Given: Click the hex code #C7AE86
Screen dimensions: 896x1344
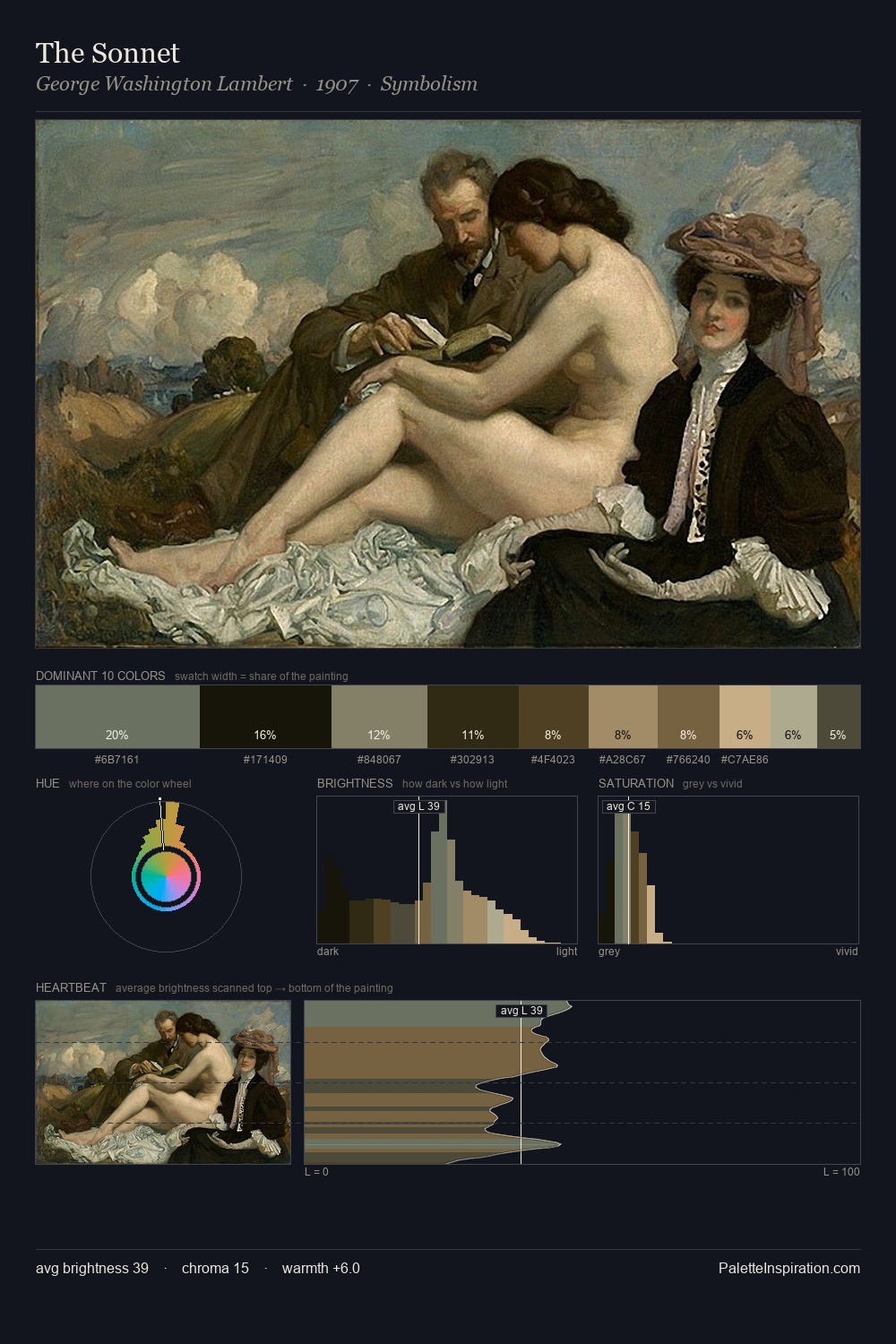Looking at the screenshot, I should pos(745,760).
